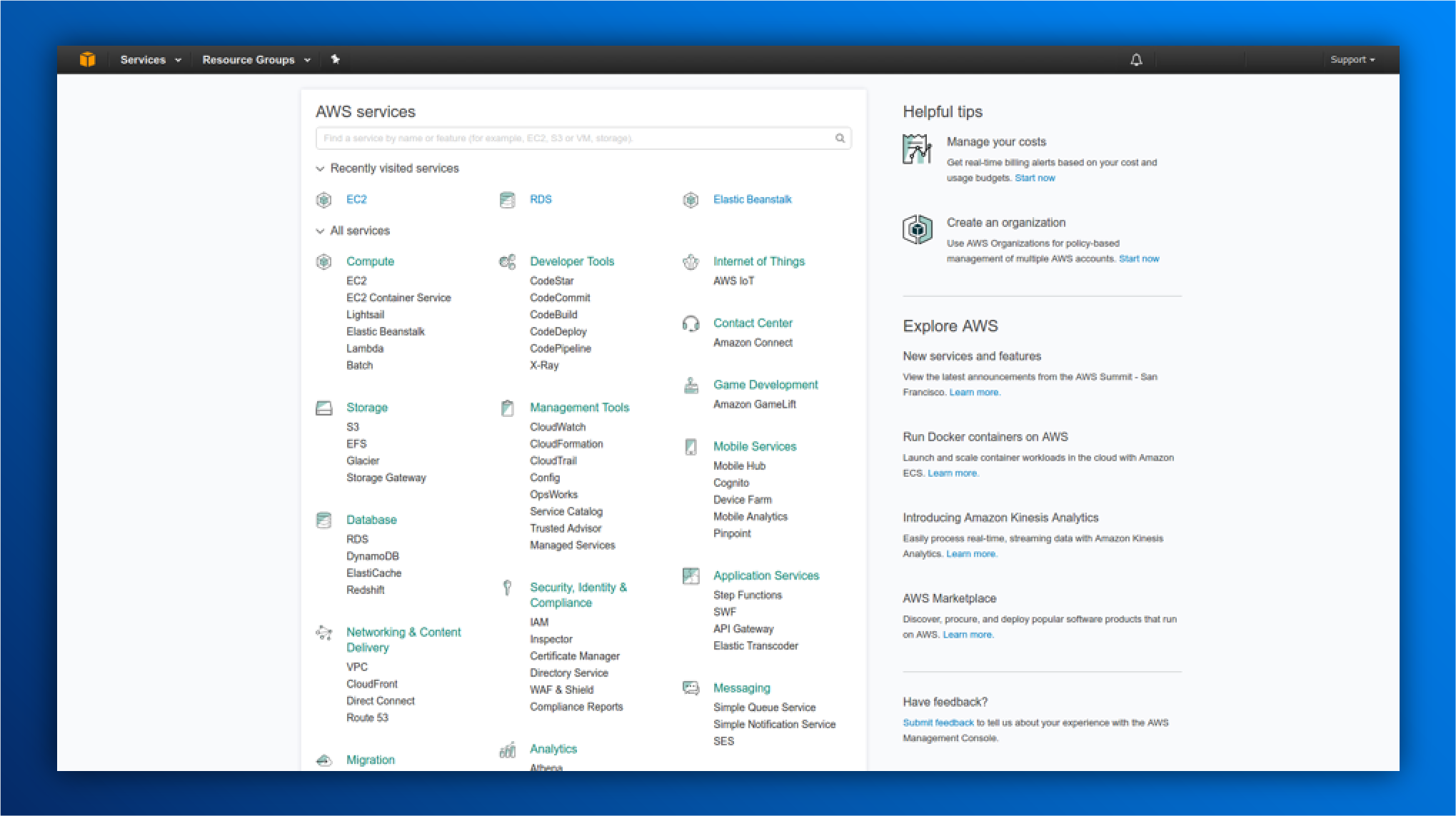Viewport: 1456px width, 816px height.
Task: Open the Resource Groups dropdown
Action: coord(256,60)
